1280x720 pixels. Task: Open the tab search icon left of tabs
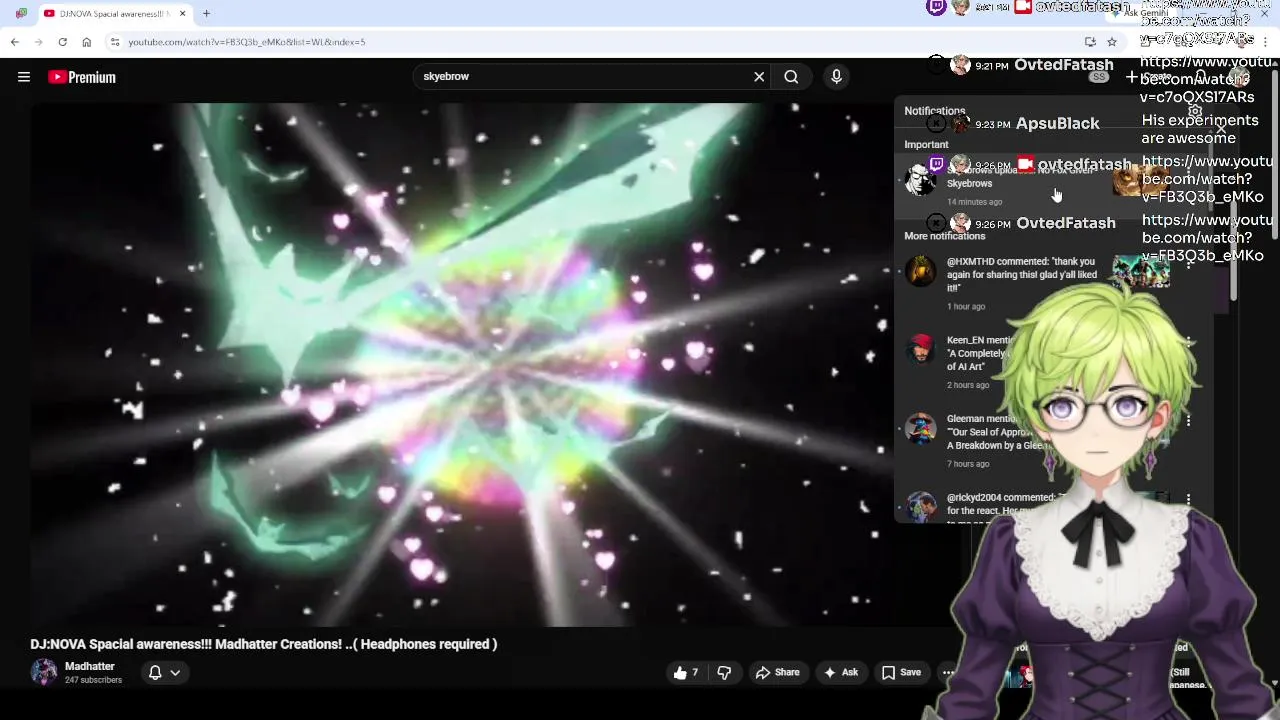[21, 14]
